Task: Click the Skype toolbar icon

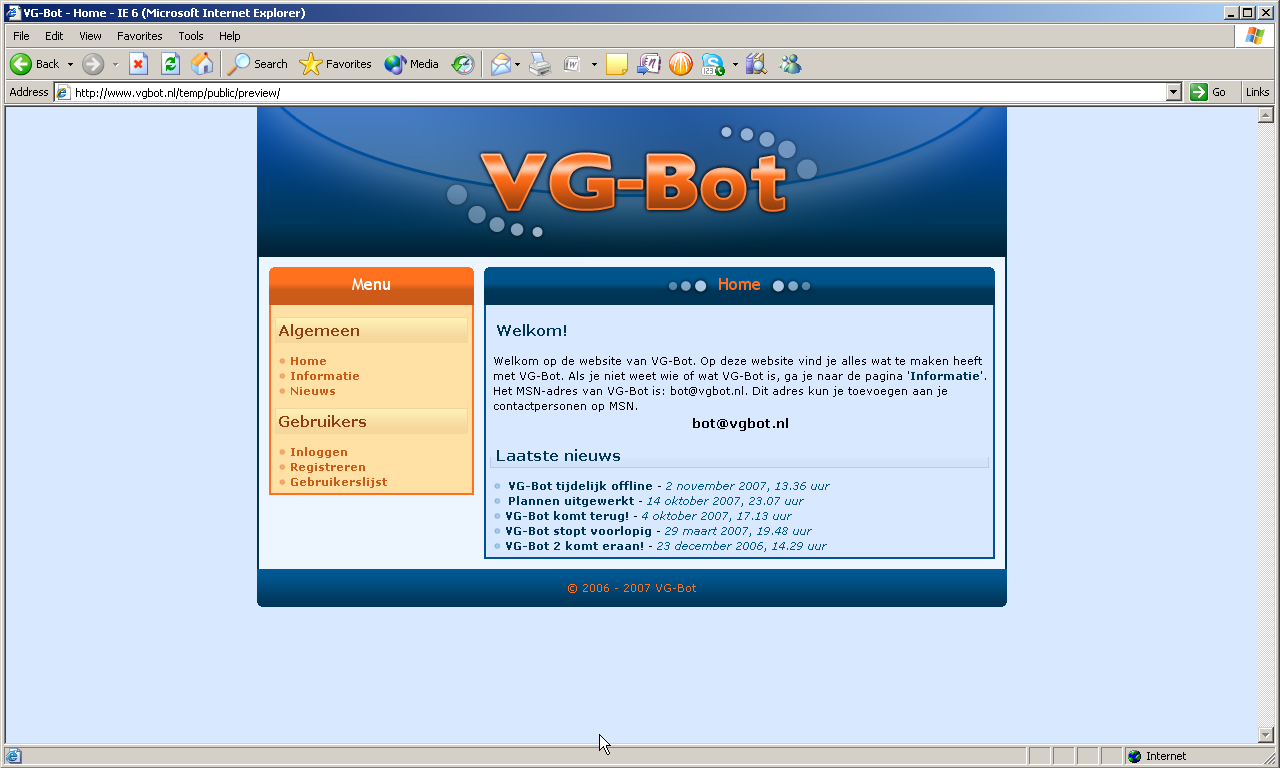Action: click(712, 64)
